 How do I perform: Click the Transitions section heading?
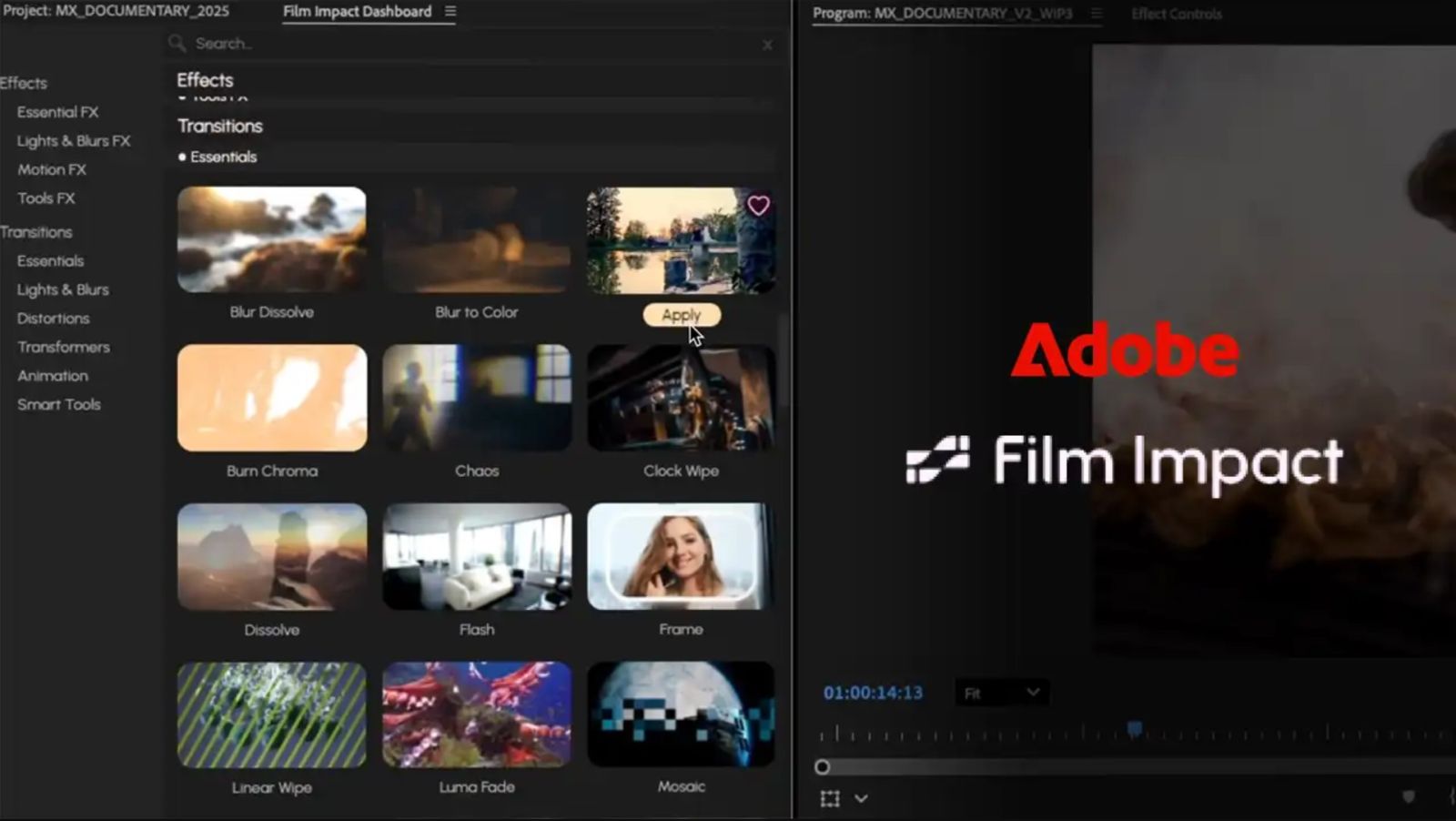pos(220,126)
